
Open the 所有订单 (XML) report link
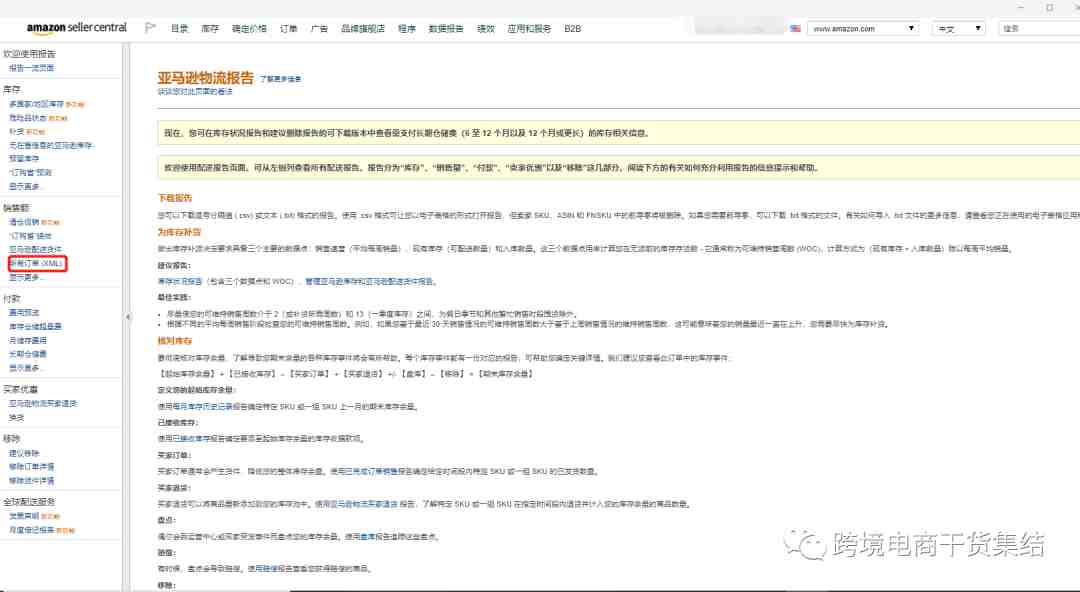[37, 263]
